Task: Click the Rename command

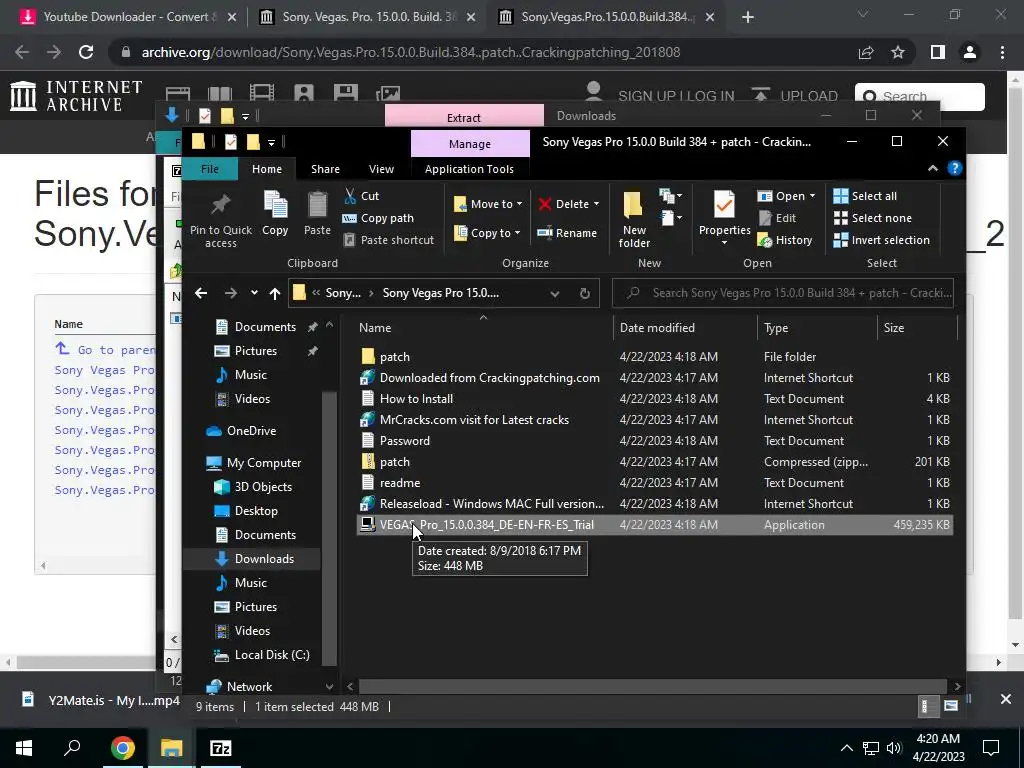Action: [567, 232]
